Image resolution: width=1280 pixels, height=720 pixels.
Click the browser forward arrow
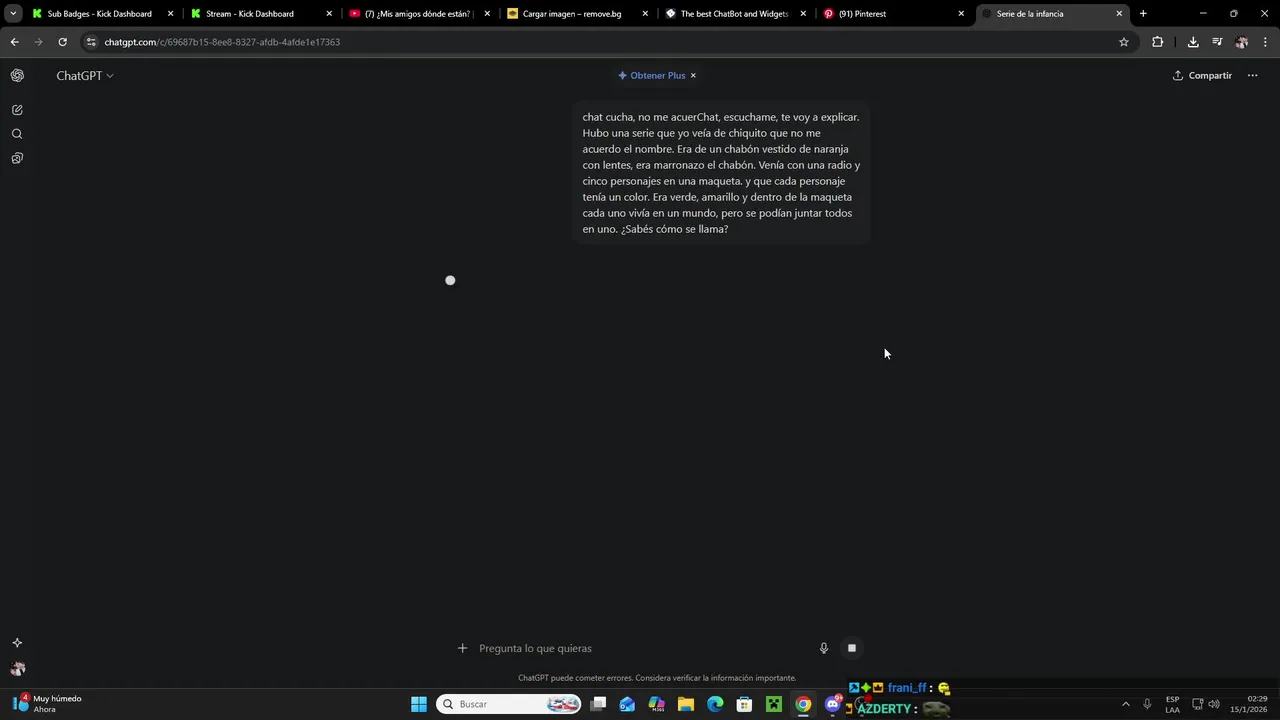[38, 42]
